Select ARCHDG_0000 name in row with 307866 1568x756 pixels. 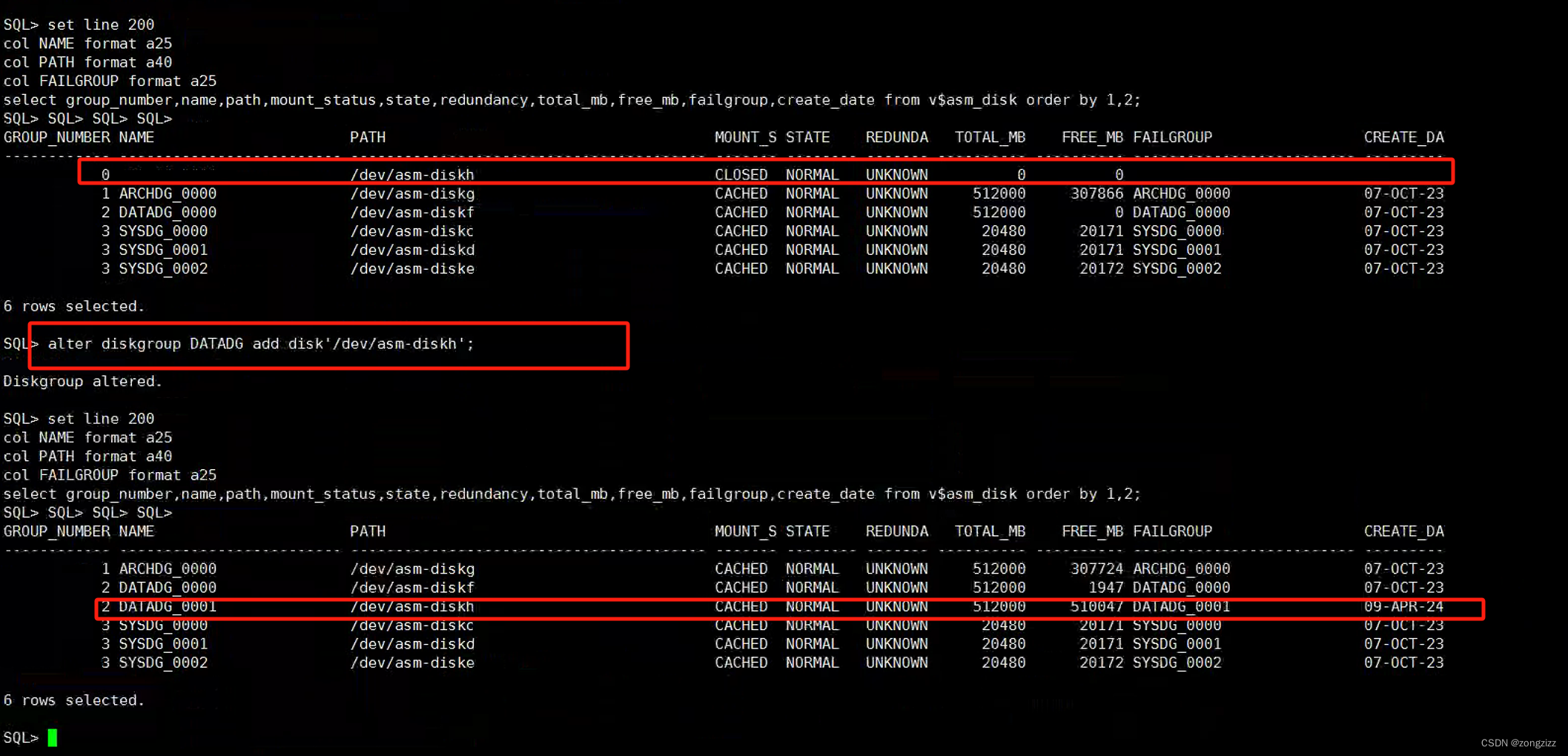(168, 193)
